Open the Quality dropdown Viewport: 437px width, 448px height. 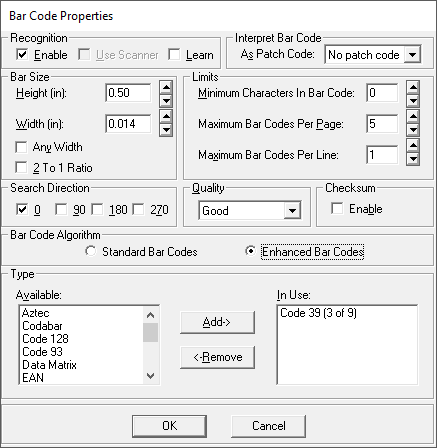[292, 211]
